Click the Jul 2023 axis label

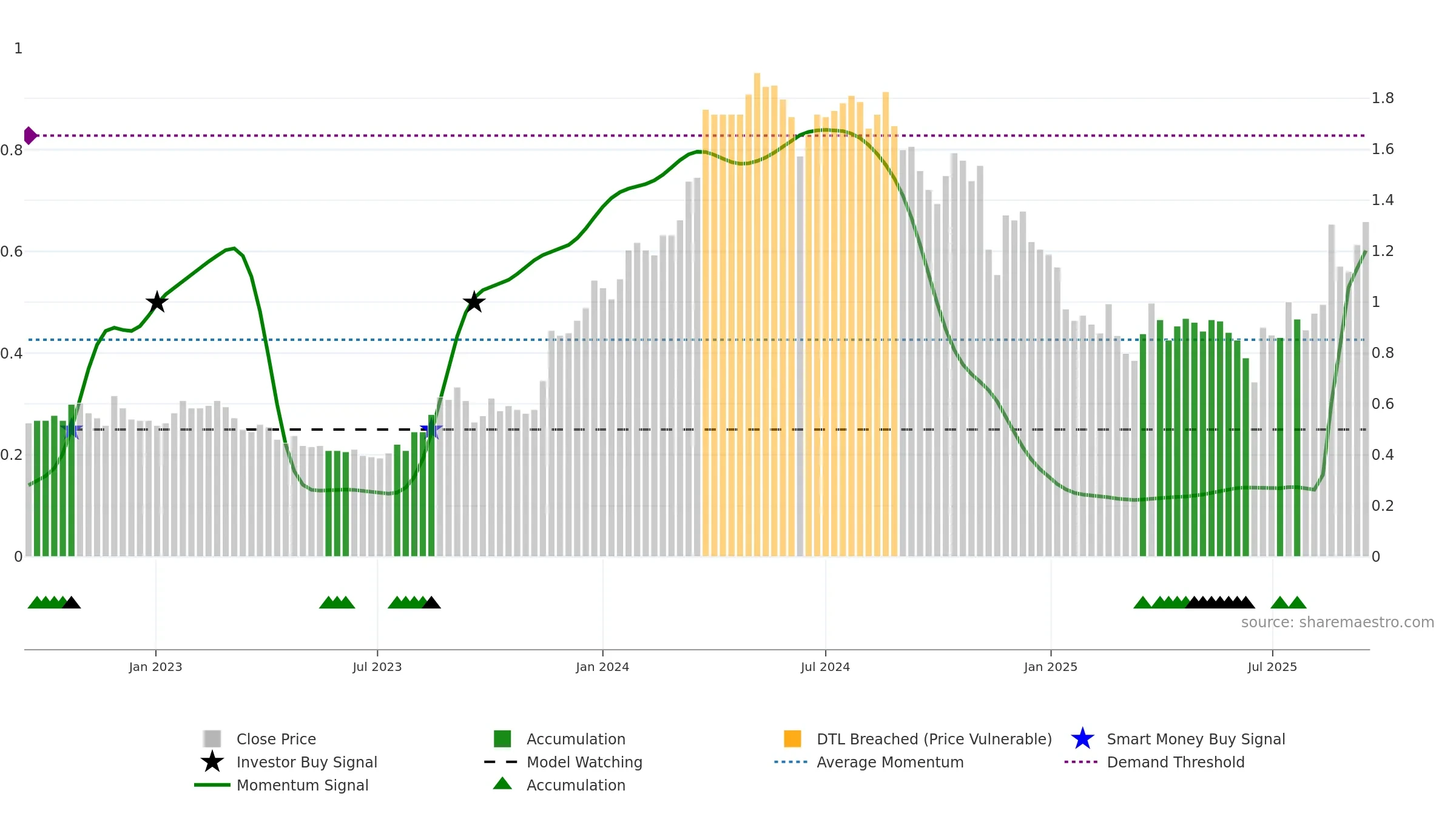(x=377, y=667)
